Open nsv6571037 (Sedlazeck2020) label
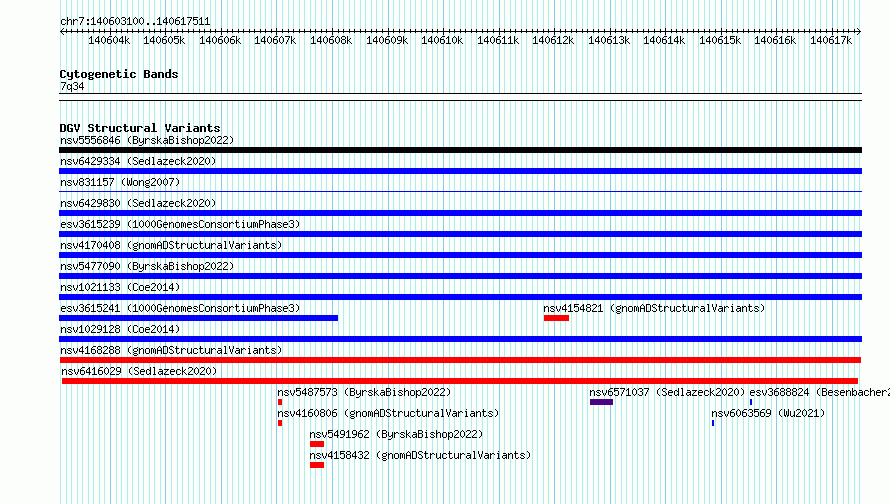This screenshot has height=504, width=890. pyautogui.click(x=667, y=392)
